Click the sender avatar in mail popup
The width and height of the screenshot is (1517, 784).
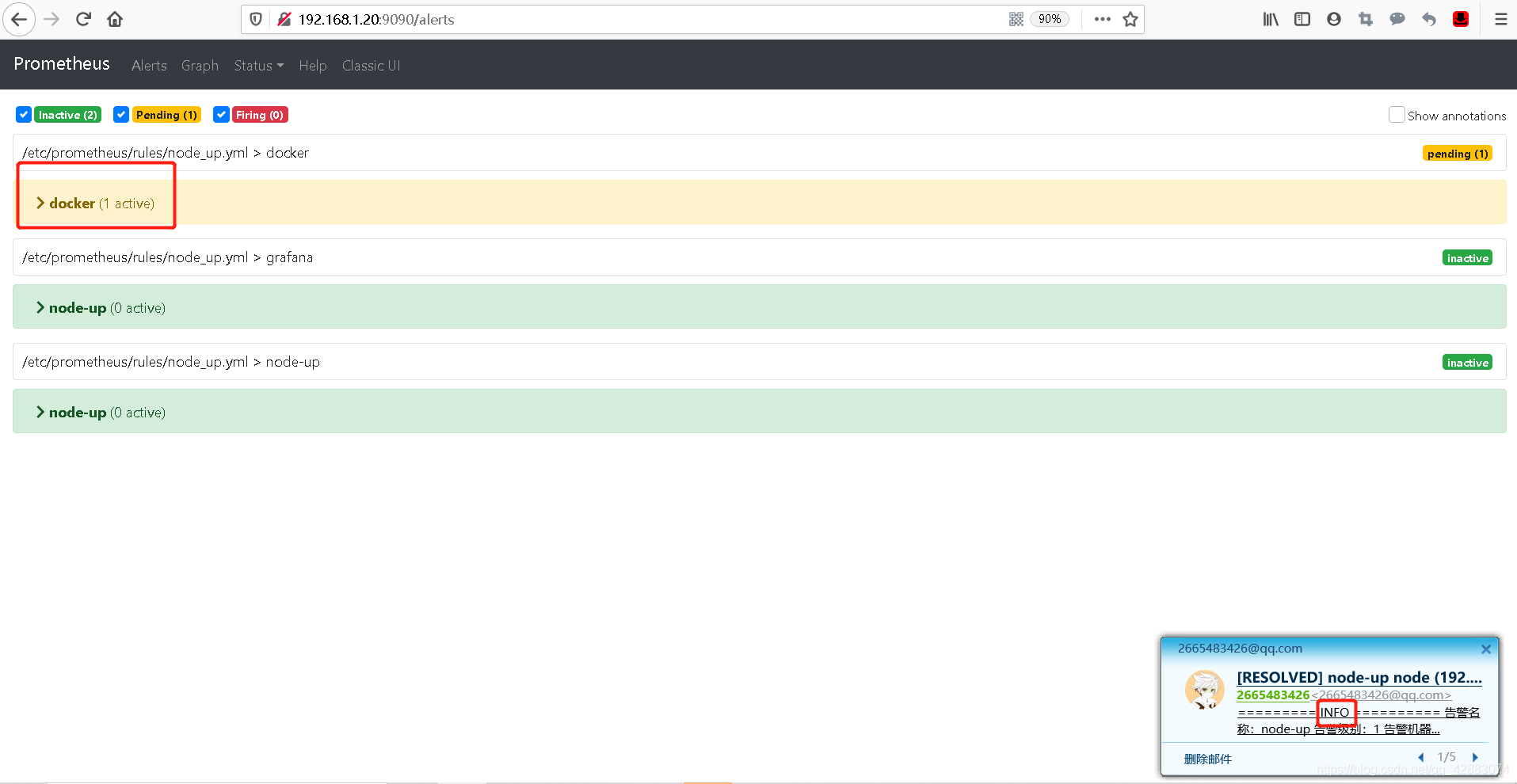(x=1204, y=690)
